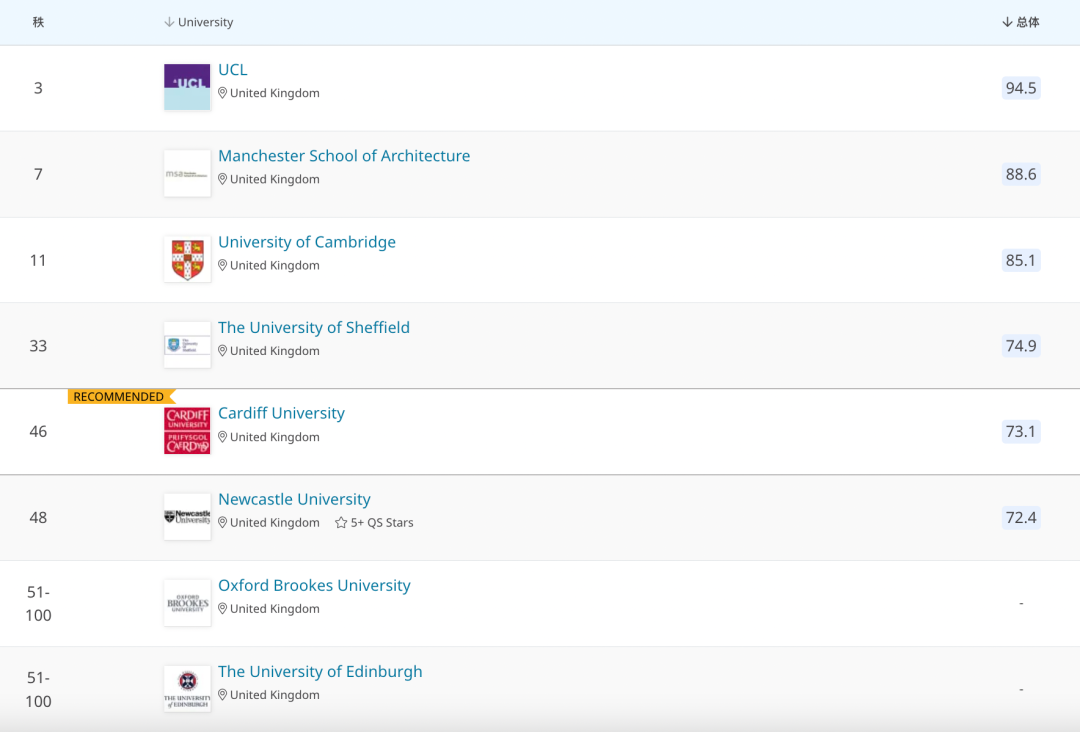Click the RECOMMENDED badge above Cardiff
The height and width of the screenshot is (732, 1080).
click(119, 397)
